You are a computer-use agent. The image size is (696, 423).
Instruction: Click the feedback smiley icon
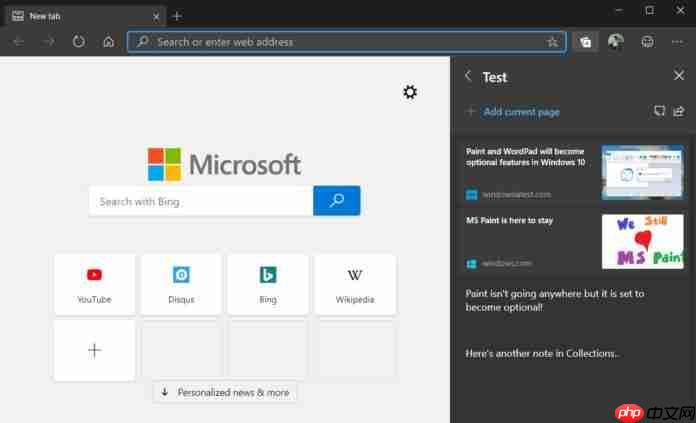[x=648, y=42]
